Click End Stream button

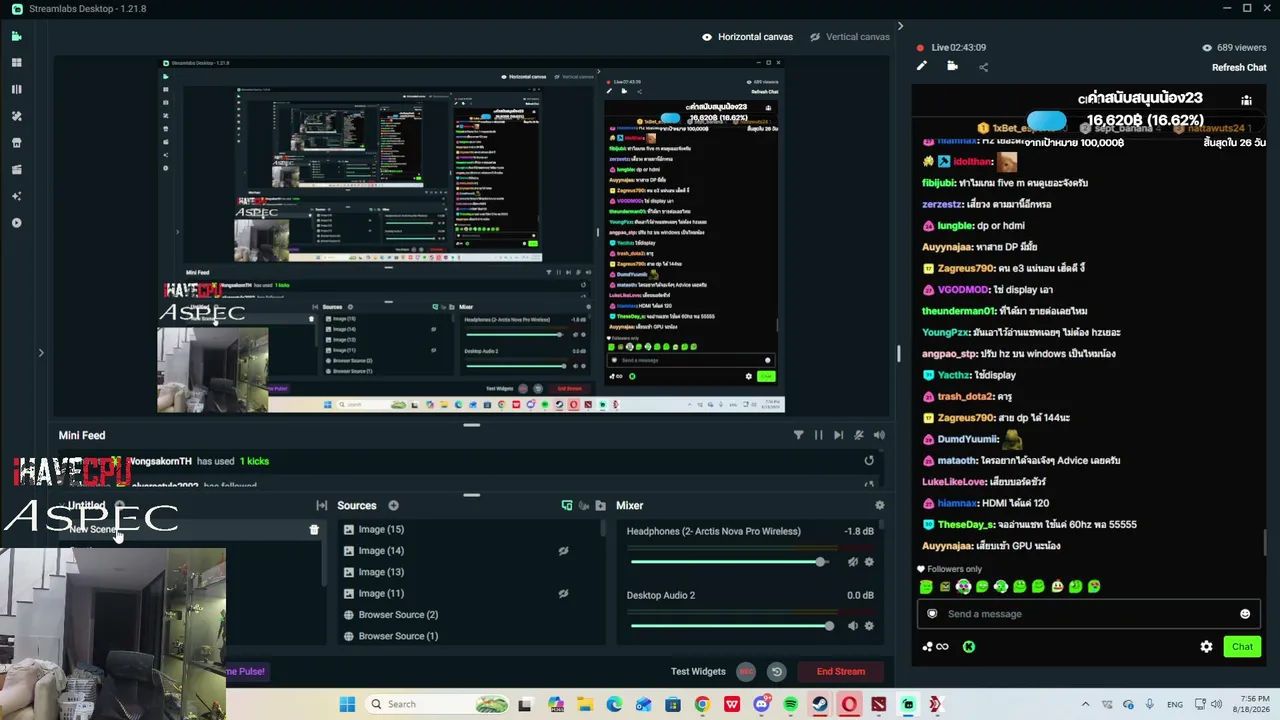(841, 672)
